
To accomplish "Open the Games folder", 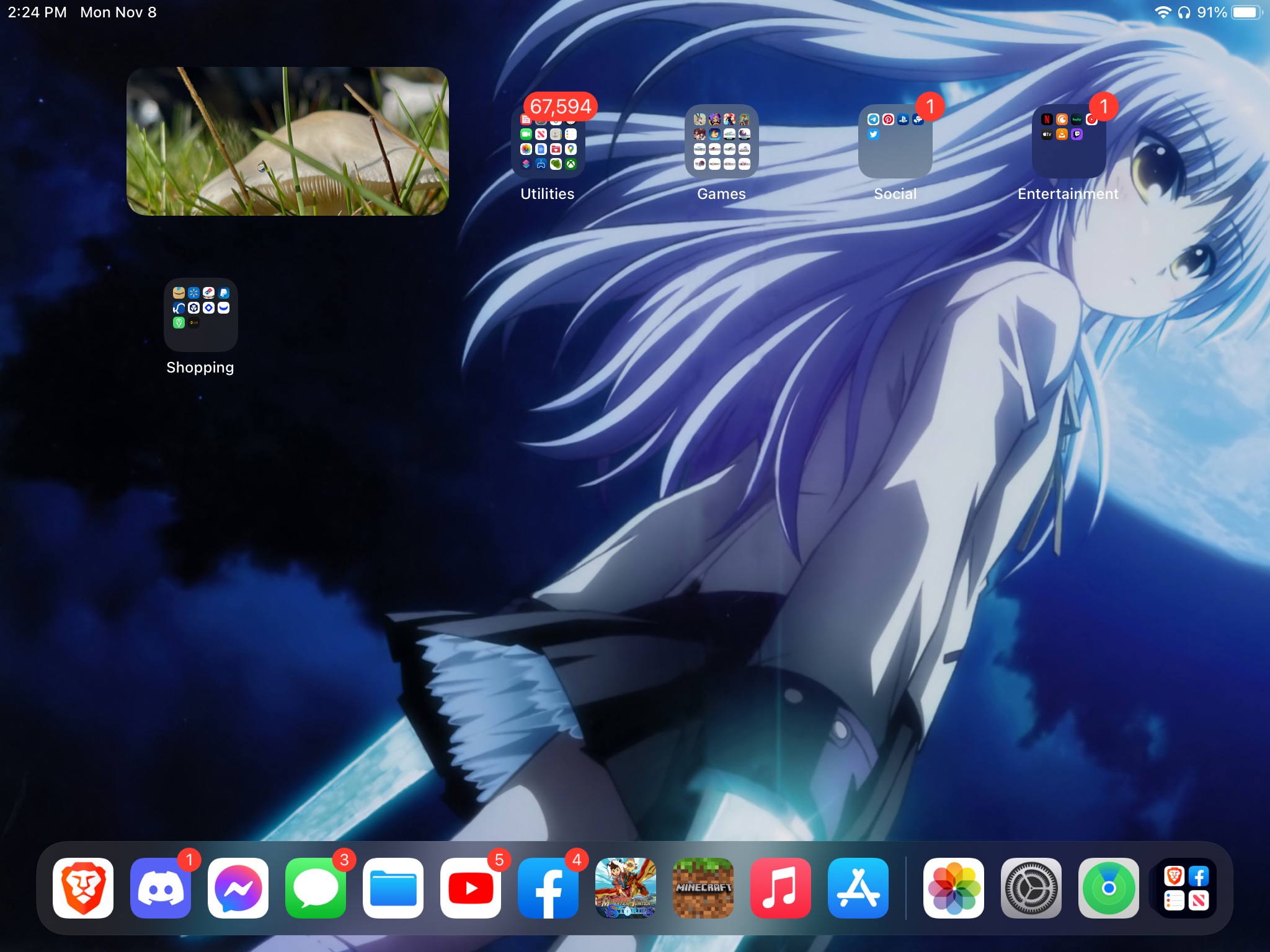I will [x=722, y=141].
